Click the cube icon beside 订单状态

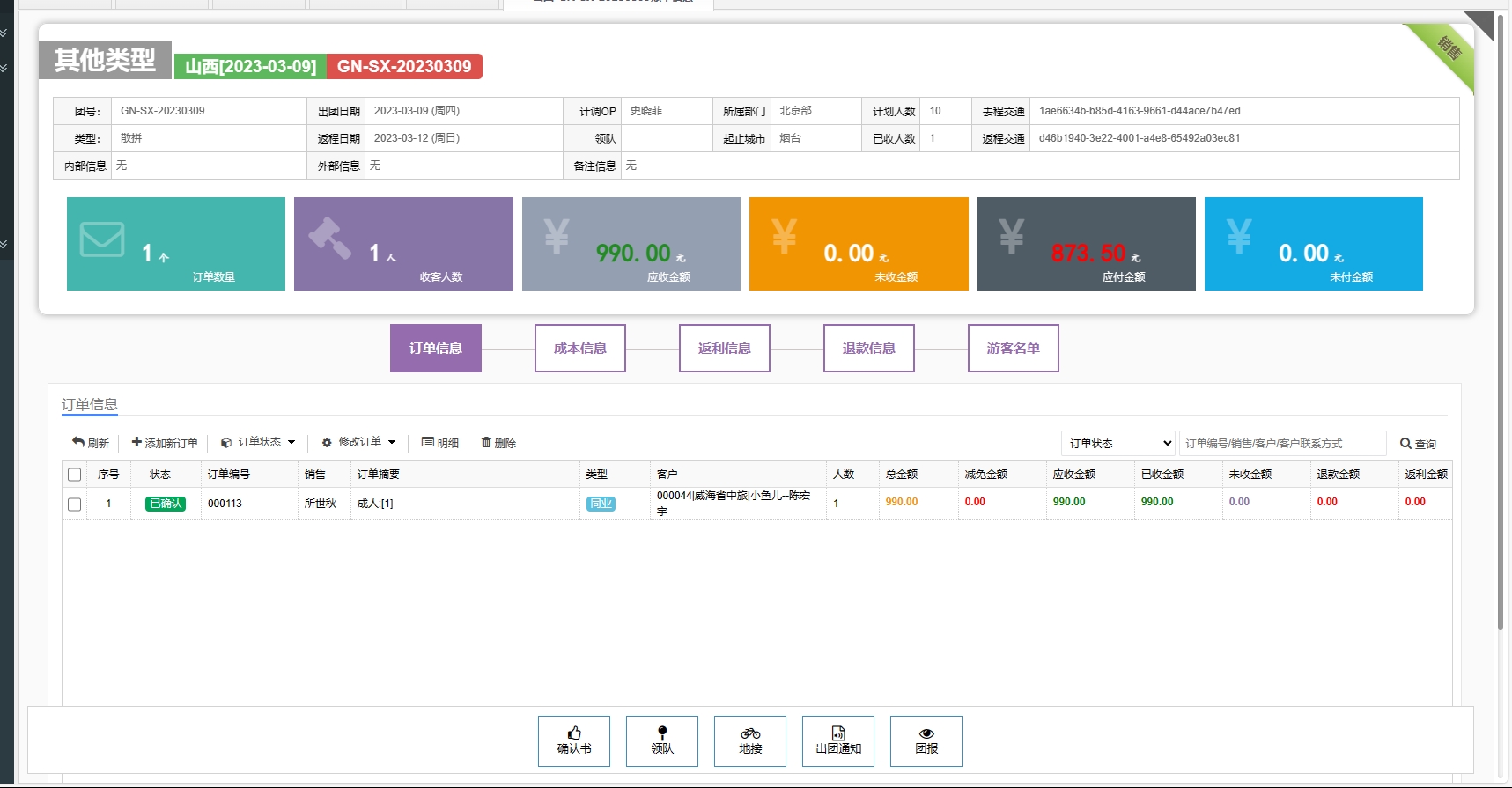pos(226,443)
